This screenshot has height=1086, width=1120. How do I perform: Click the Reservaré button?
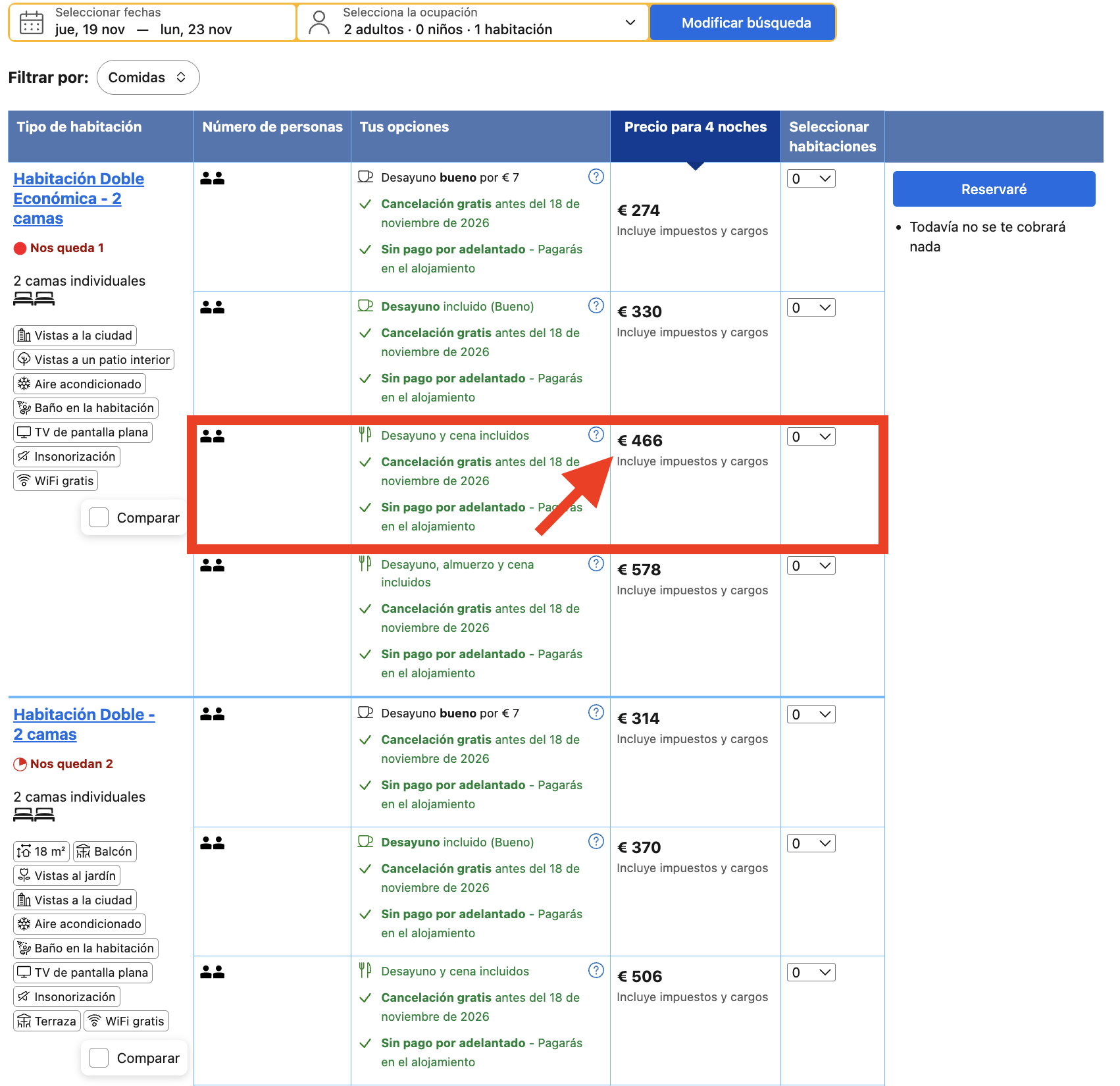coord(994,189)
